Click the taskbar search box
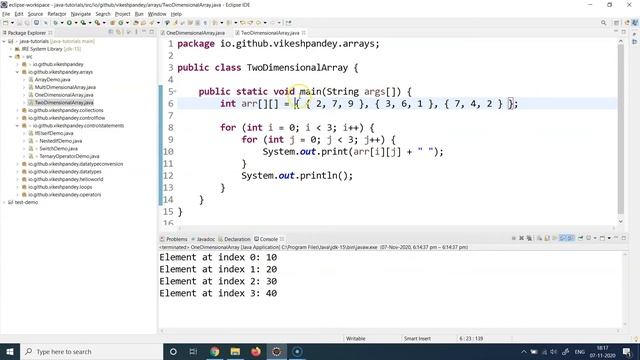This screenshot has width=640, height=360. [91, 351]
